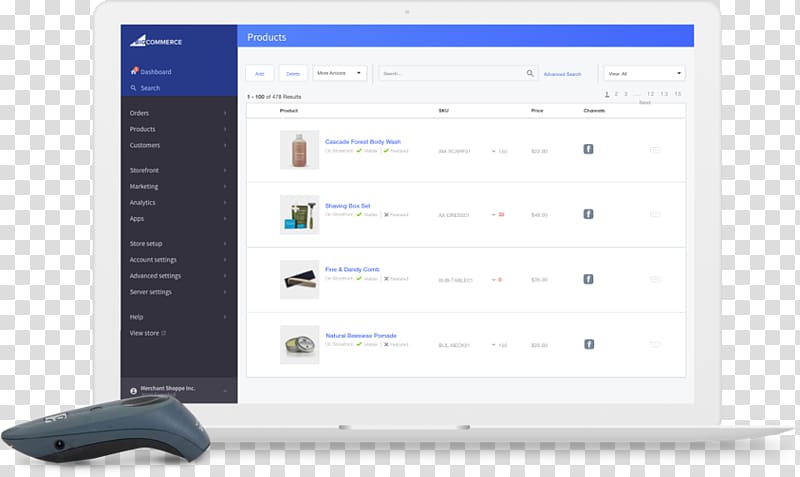Expand the Help chevron in sidebar
Viewport: 800px width, 477px height.
225,317
